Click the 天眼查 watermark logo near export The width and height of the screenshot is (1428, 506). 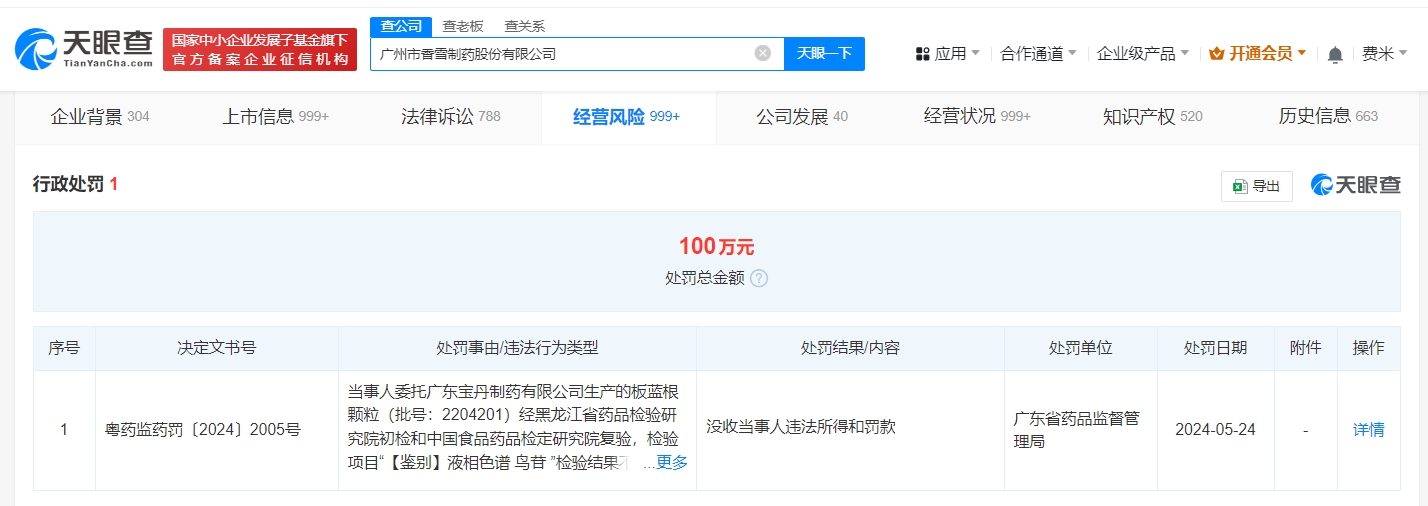click(1356, 185)
